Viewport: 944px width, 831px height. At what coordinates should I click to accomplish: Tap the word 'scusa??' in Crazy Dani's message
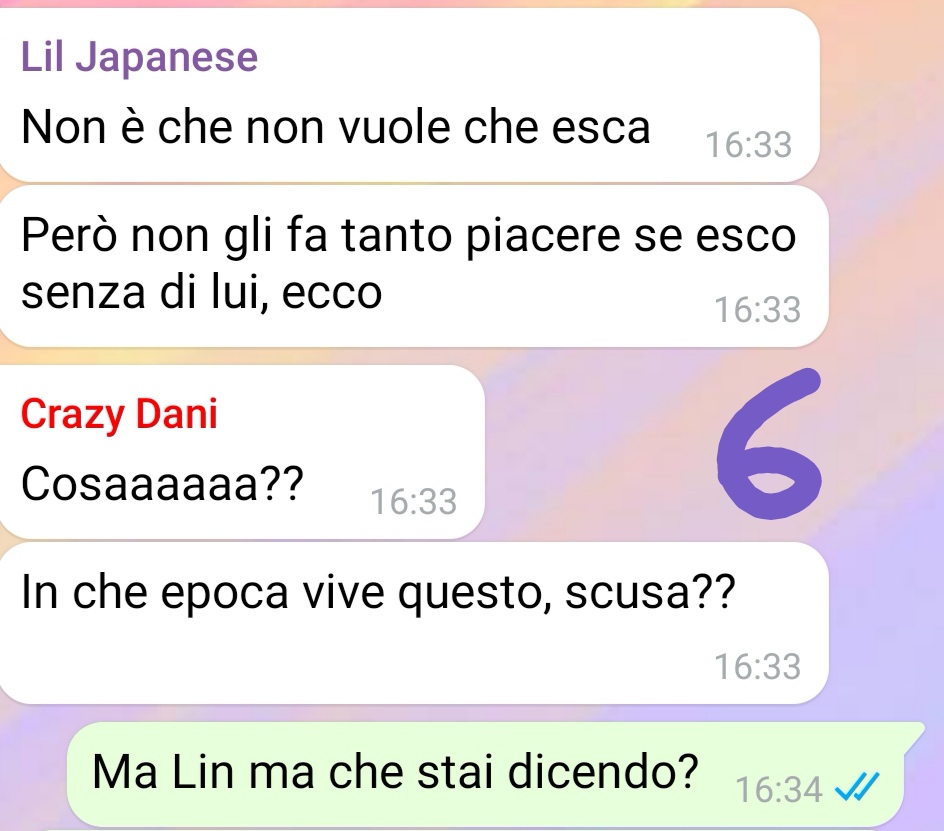coord(650,592)
